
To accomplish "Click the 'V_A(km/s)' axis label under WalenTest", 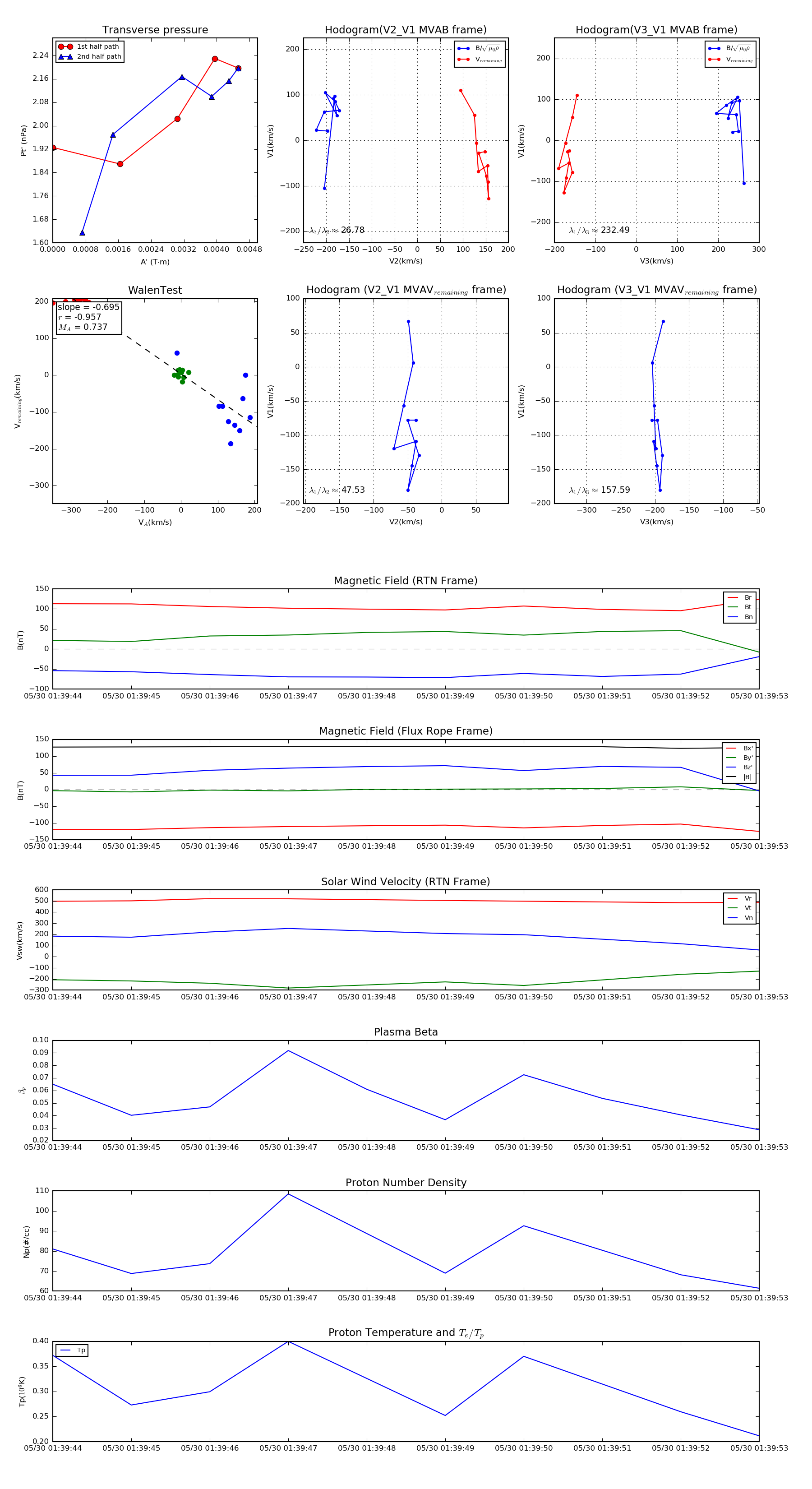I will [155, 523].
